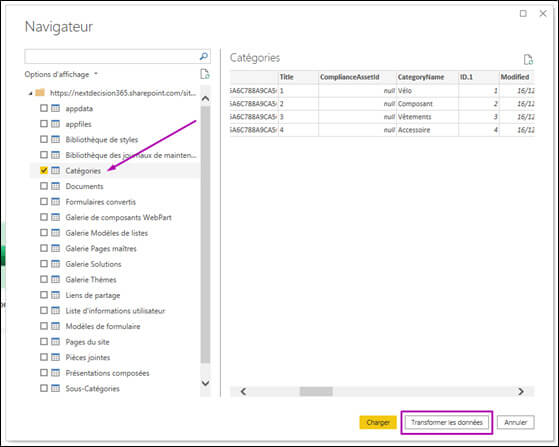
Task: Select Liste d'informations utilisateur item
Action: [115, 310]
